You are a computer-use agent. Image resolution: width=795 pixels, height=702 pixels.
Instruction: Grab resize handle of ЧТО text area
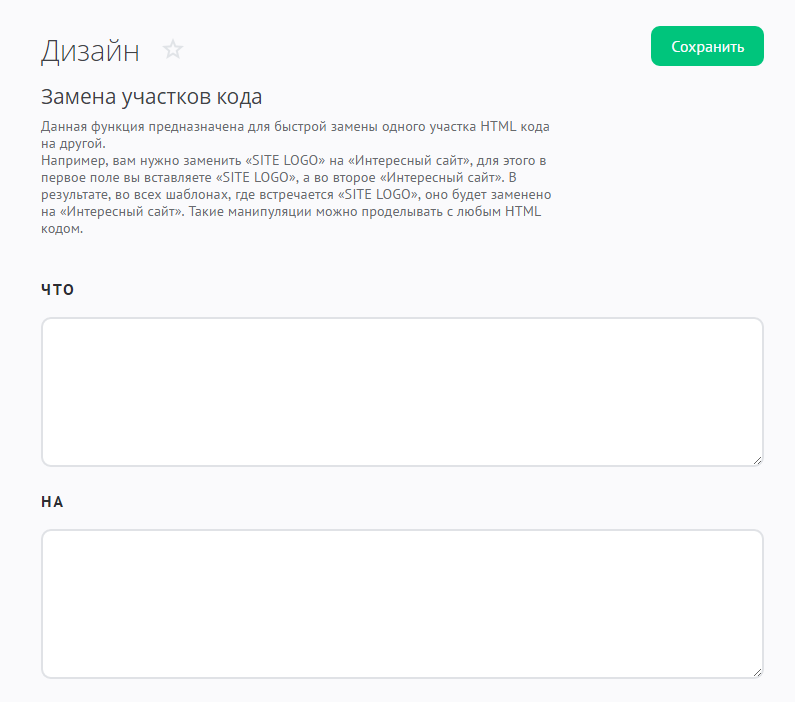756,459
